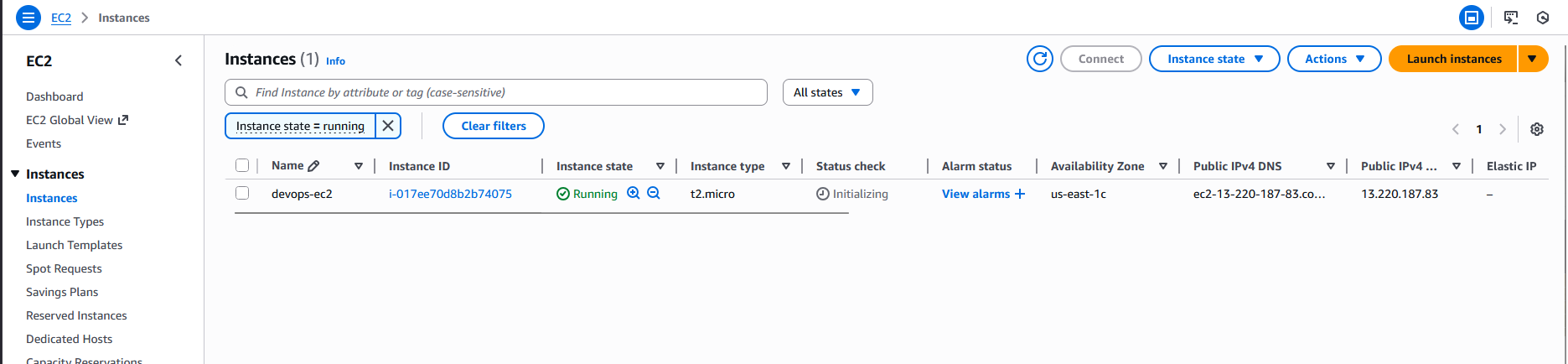This screenshot has height=364, width=1568.
Task: Go to previous page arrow
Action: coord(1456,129)
